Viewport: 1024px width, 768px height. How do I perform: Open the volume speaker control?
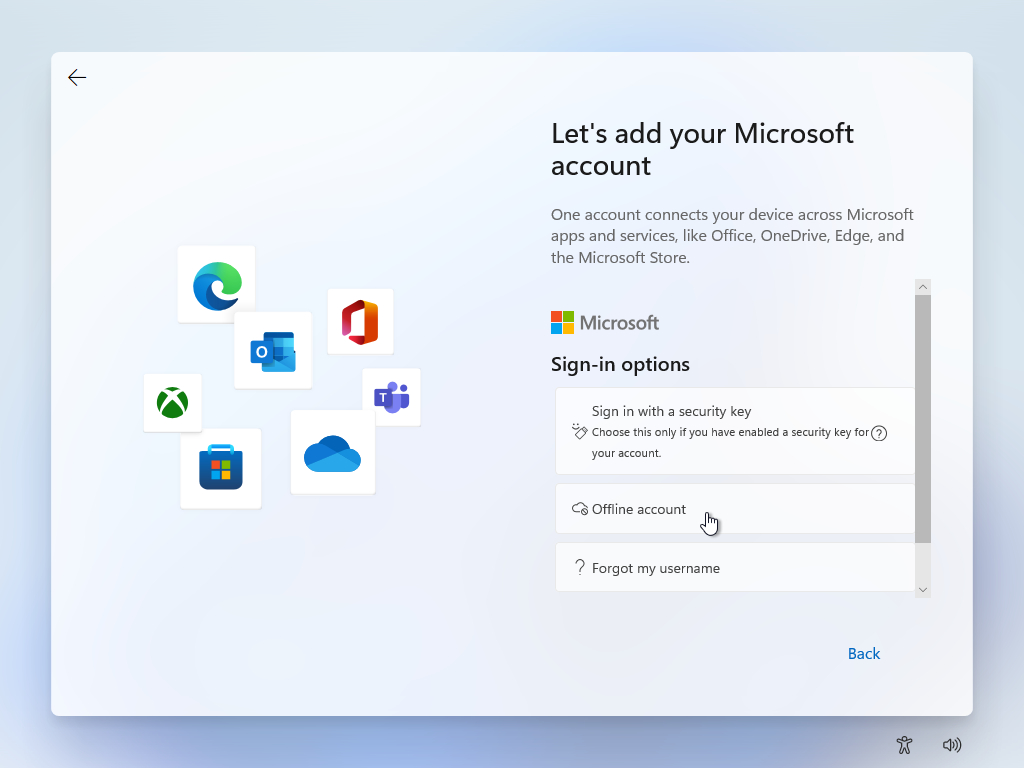(952, 745)
